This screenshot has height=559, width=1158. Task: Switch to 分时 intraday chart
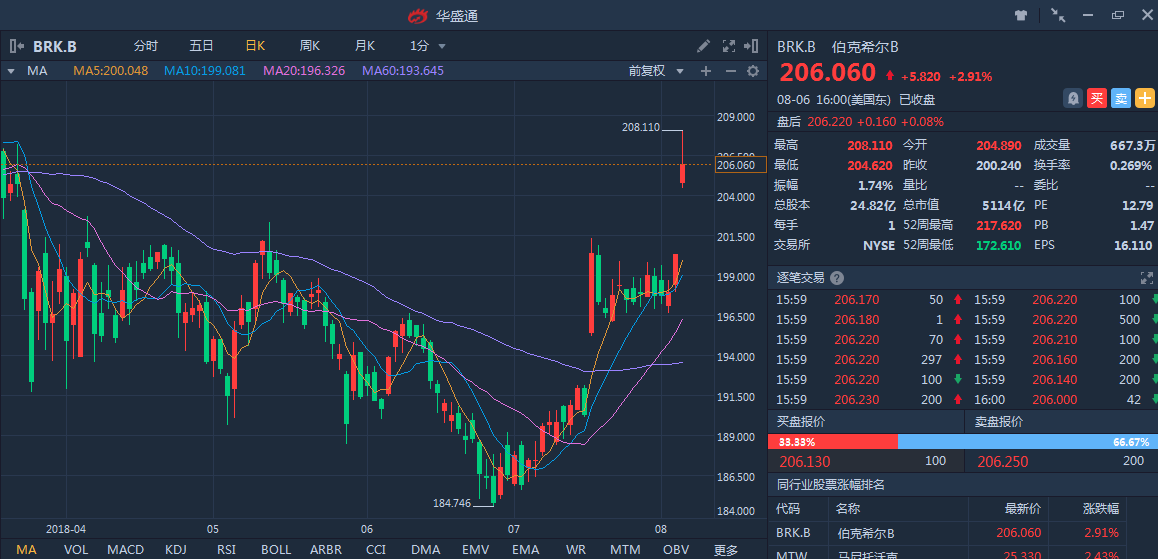pyautogui.click(x=145, y=46)
